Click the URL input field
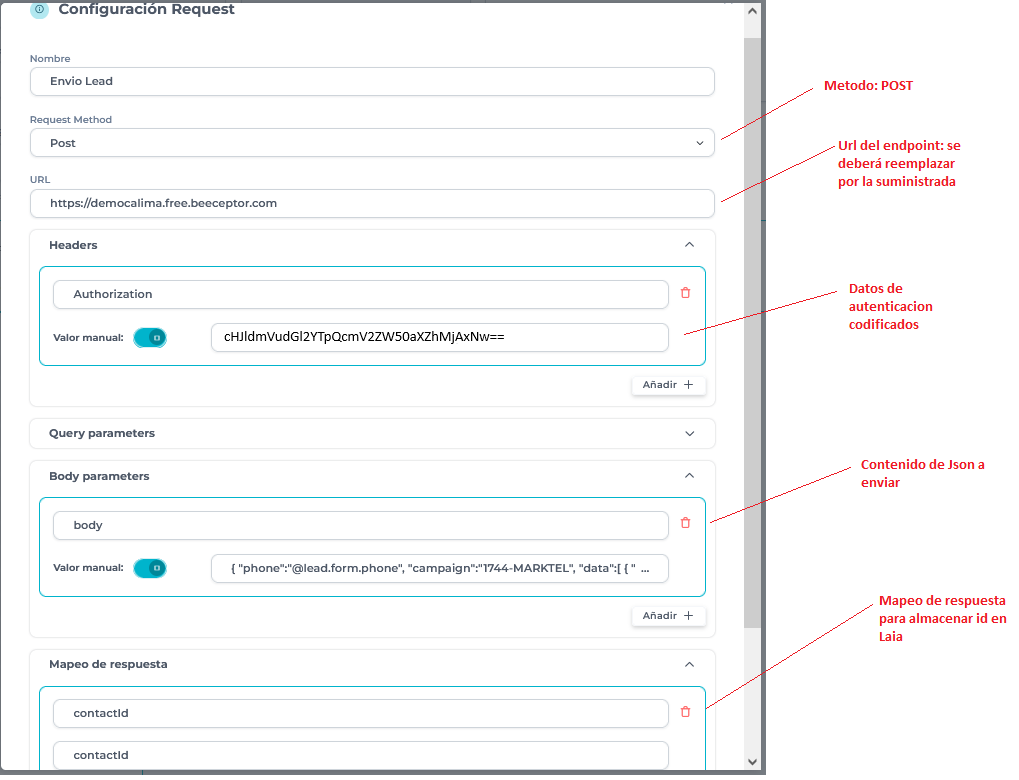The height and width of the screenshot is (780, 1019). click(372, 203)
